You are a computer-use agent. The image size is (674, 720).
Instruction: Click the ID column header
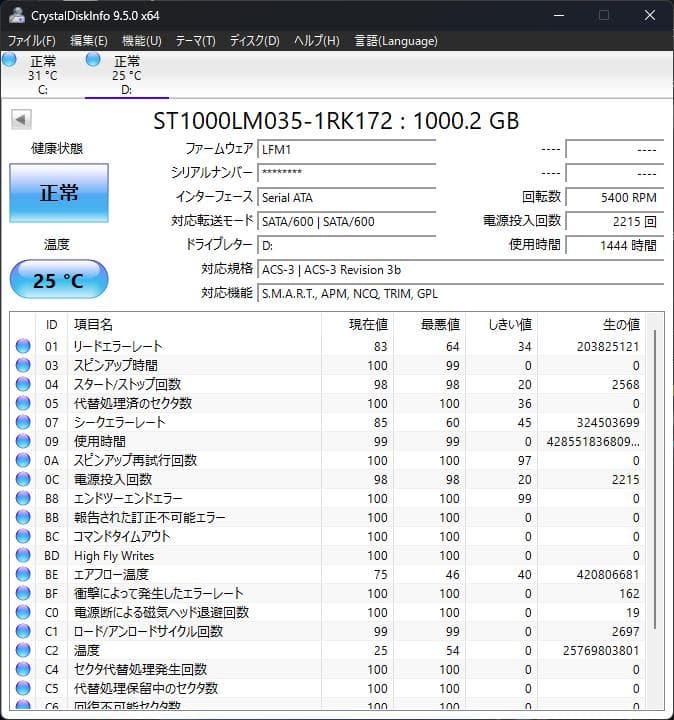51,325
